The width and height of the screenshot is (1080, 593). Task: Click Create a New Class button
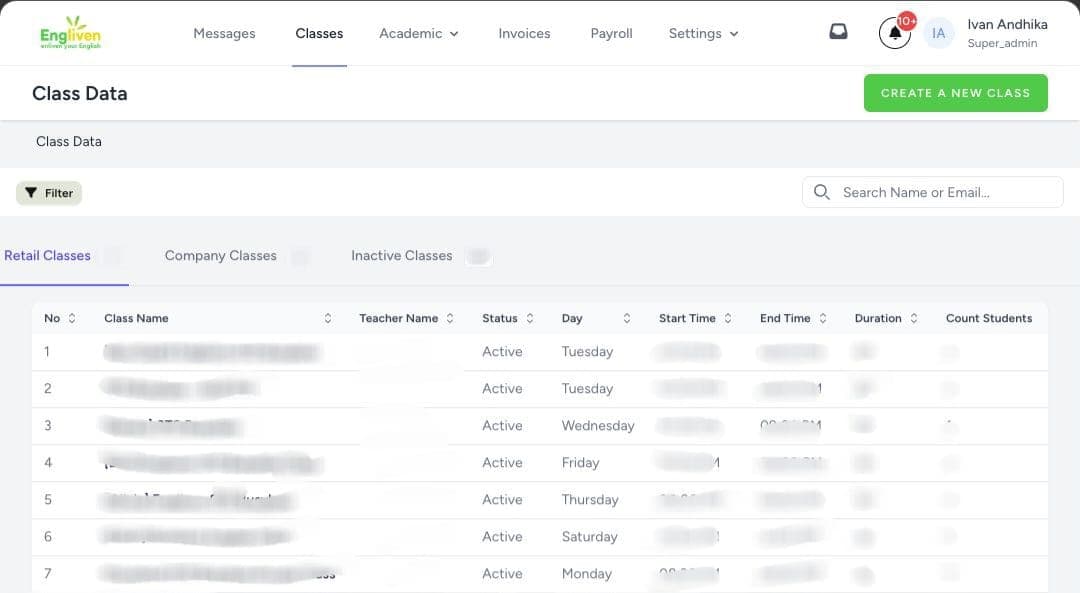955,93
